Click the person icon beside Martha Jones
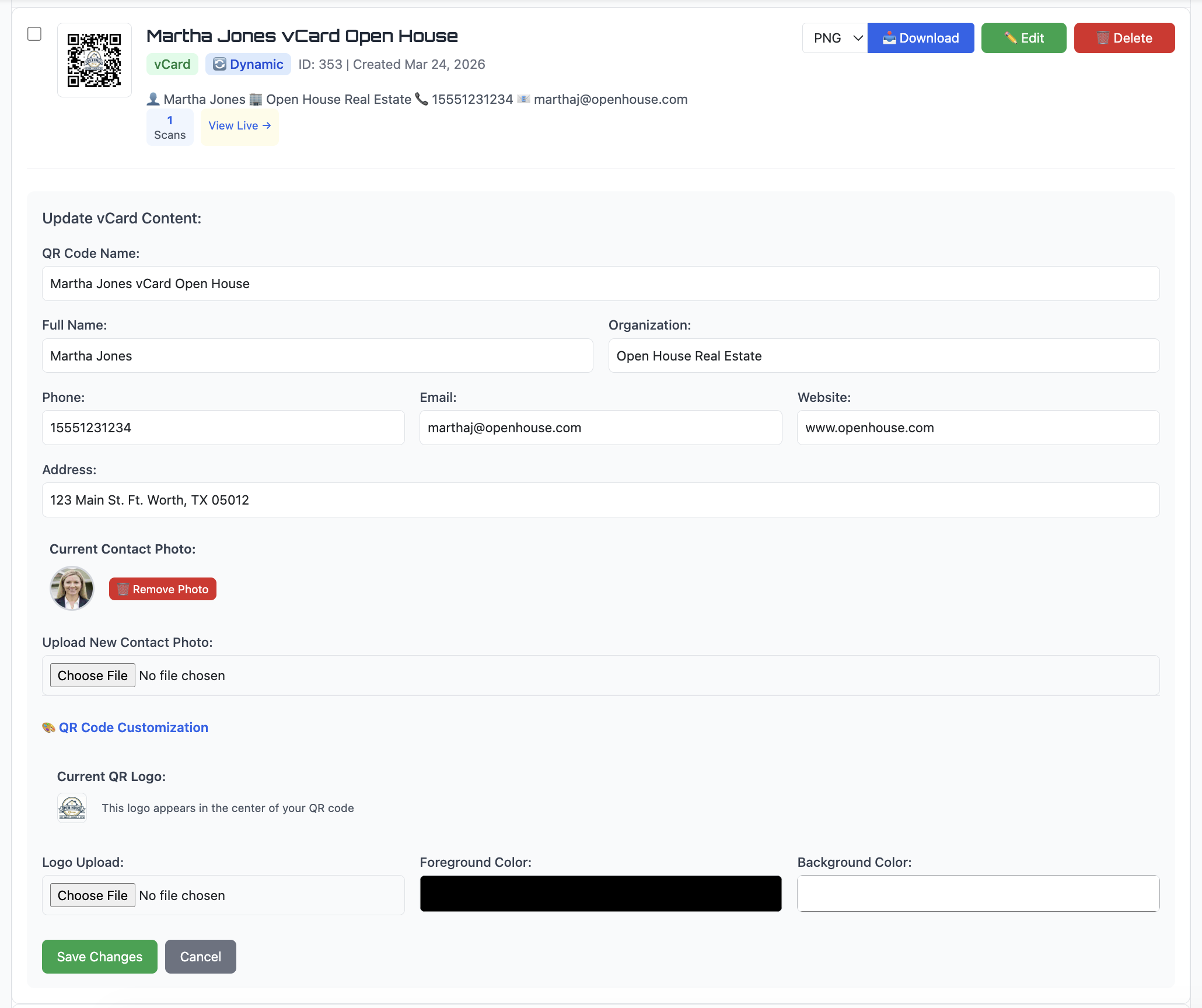Screen dimensions: 1202x1008 tap(153, 99)
